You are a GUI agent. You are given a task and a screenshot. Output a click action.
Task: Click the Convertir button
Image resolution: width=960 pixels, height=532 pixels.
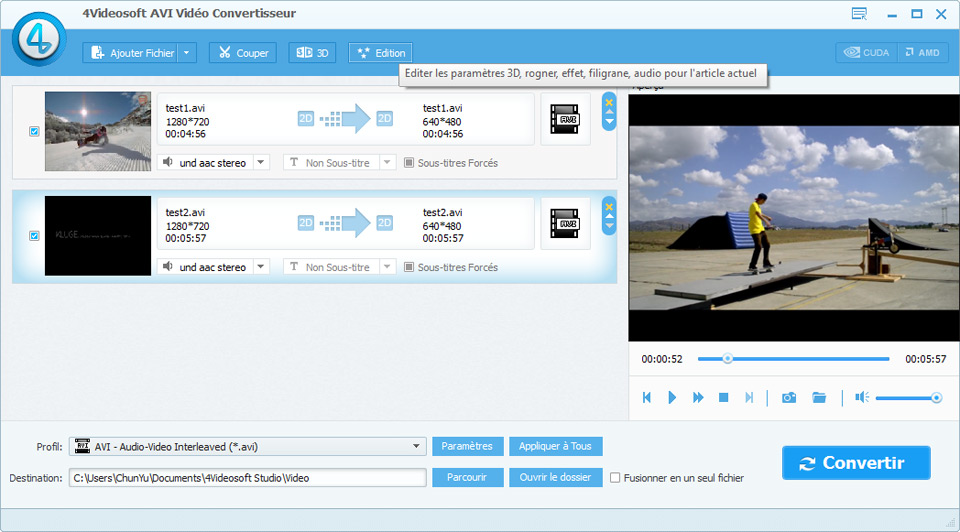(x=856, y=463)
